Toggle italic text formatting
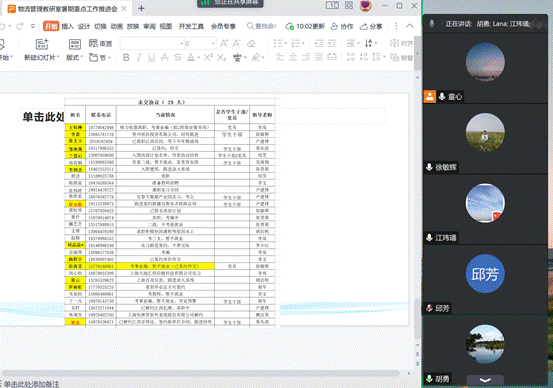This screenshot has height=388, width=553. [139, 57]
